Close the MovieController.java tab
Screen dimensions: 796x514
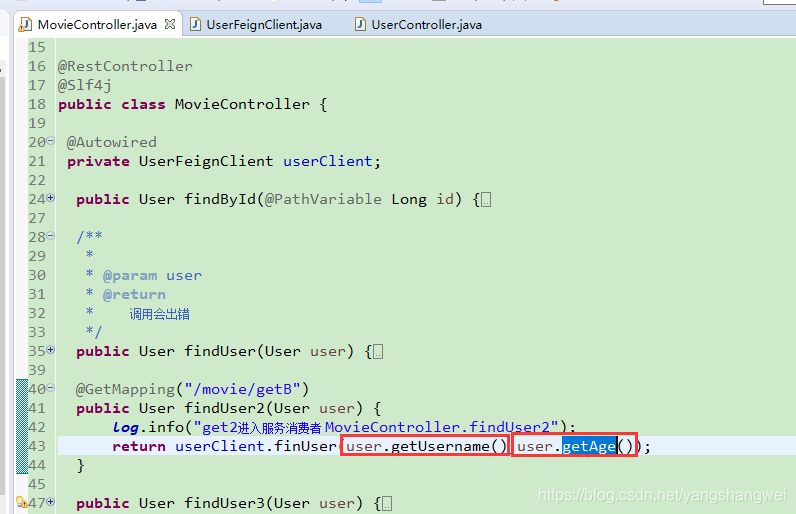click(x=169, y=24)
